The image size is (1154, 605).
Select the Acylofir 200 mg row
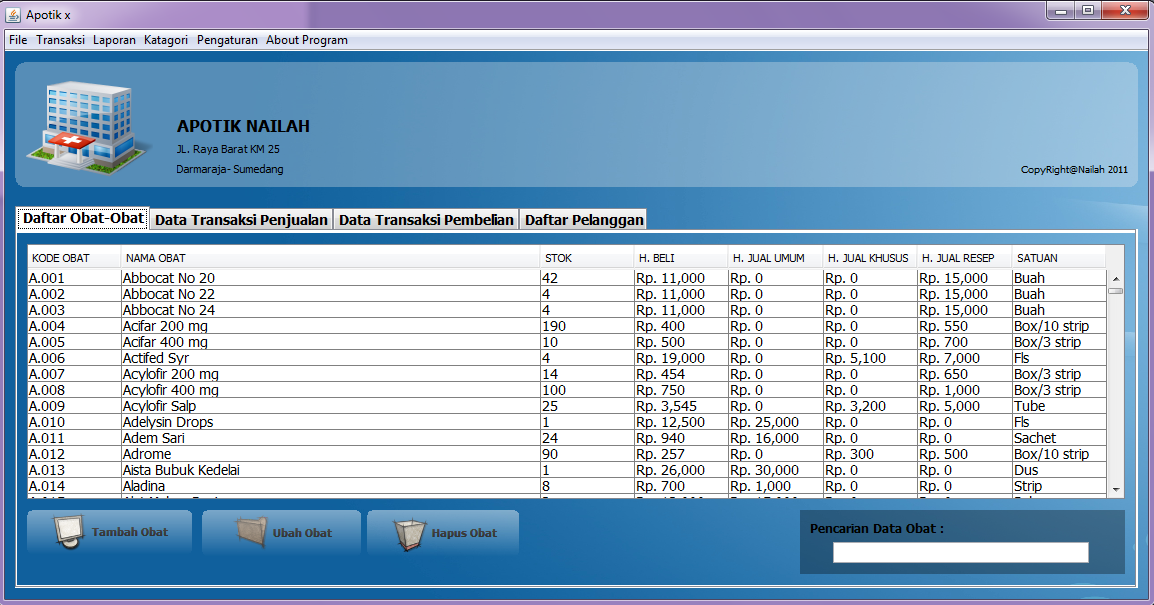point(567,374)
